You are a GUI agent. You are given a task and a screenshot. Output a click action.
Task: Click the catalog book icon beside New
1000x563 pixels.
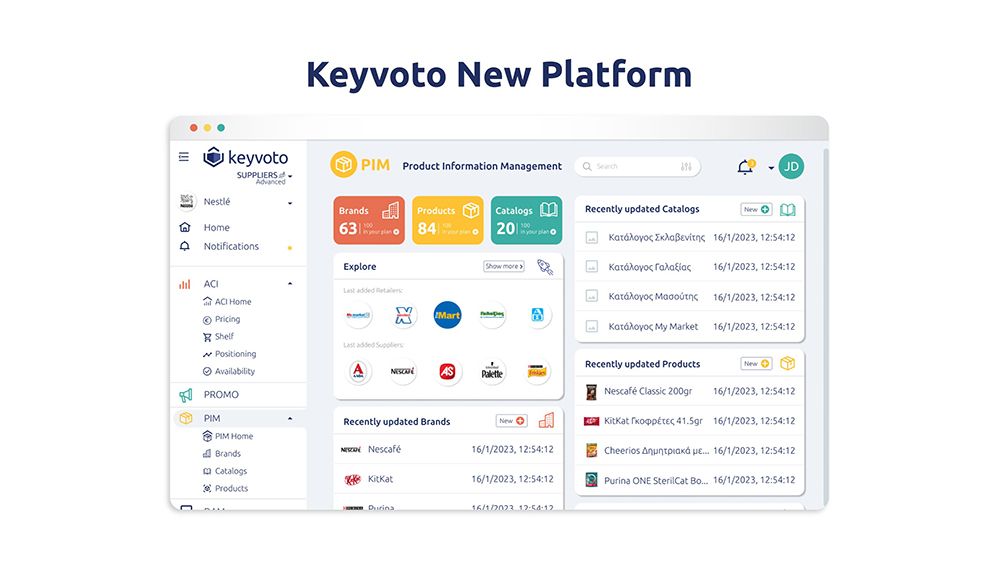tap(788, 210)
